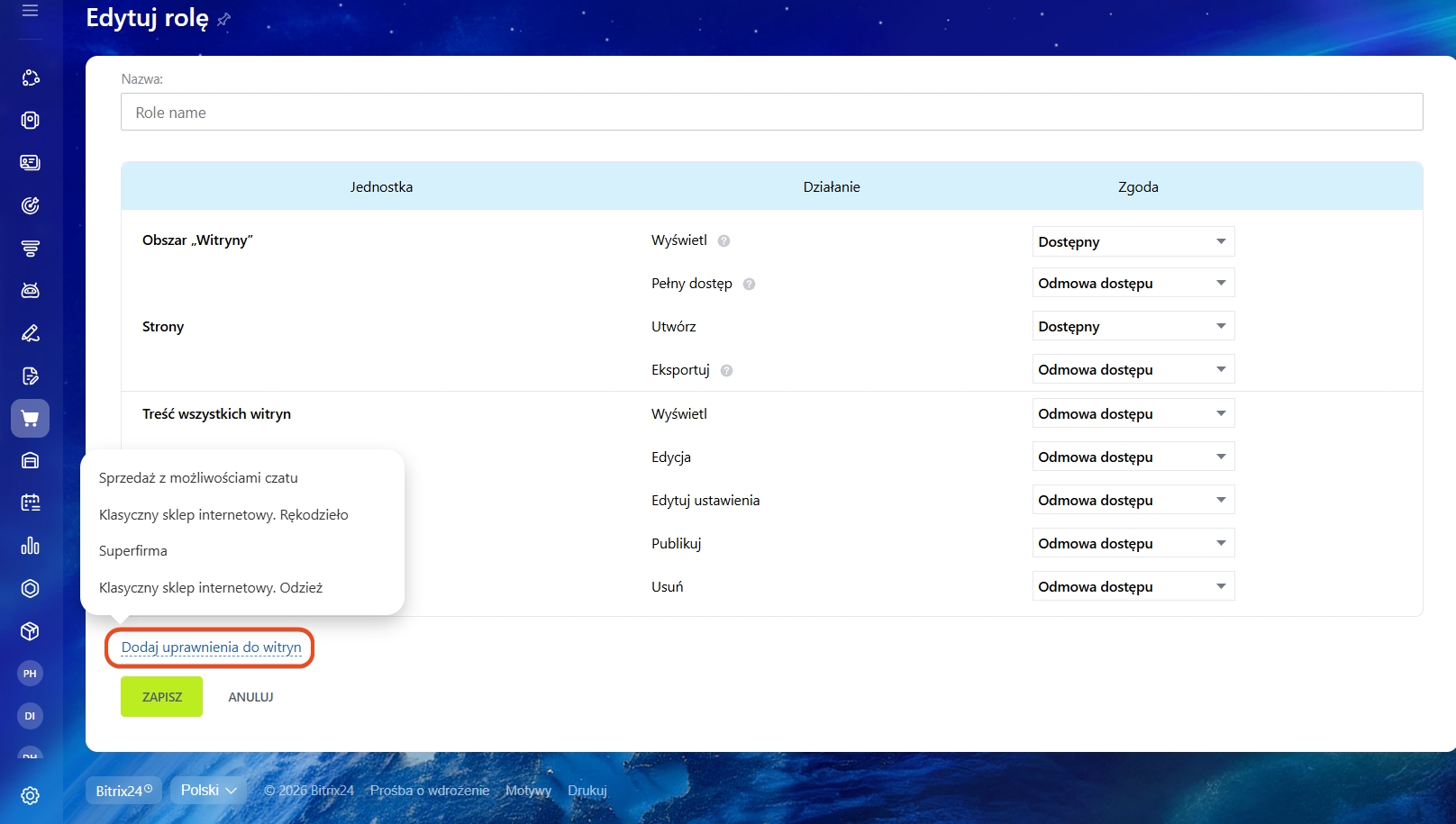Click the shopping cart icon in sidebar
This screenshot has height=824, width=1456.
tap(30, 419)
